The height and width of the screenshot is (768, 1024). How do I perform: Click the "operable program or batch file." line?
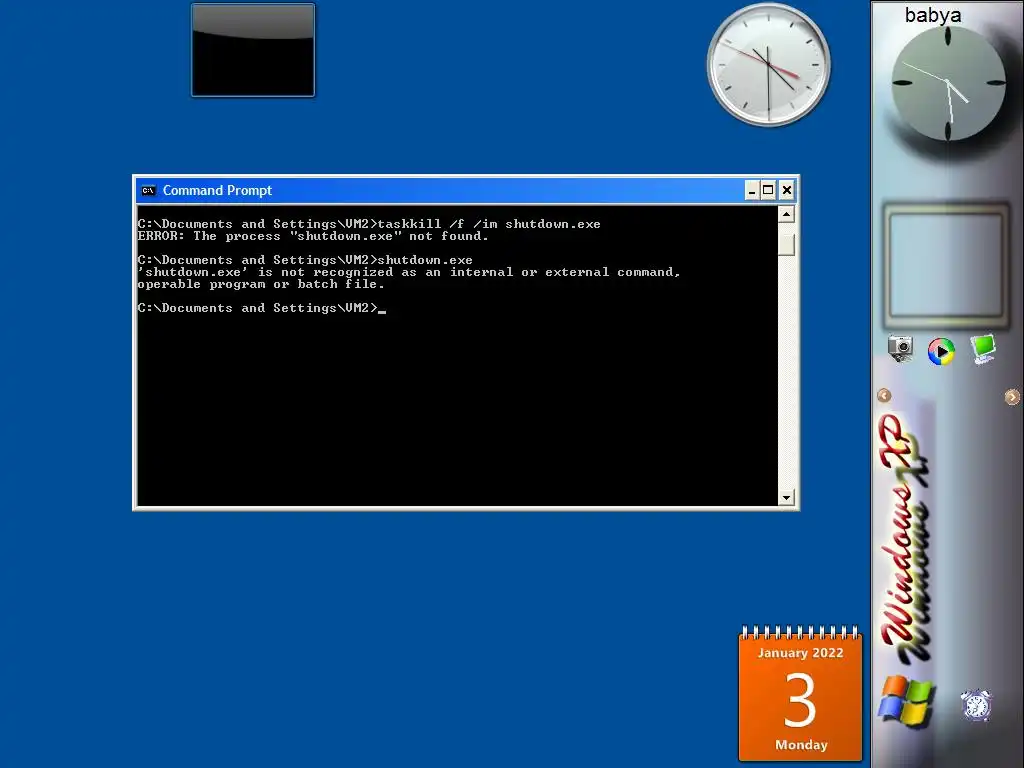point(261,284)
